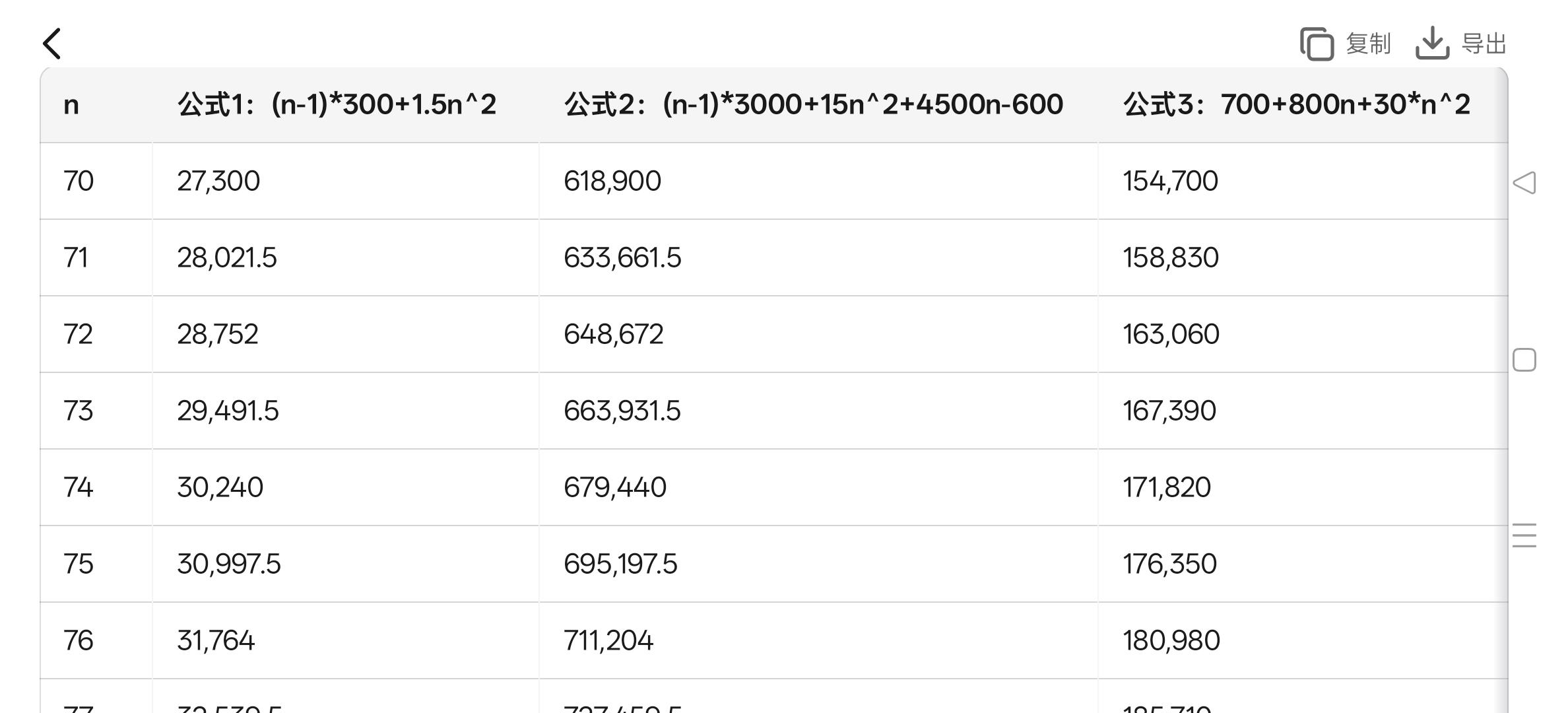Tap the Android back triangle navigation icon
This screenshot has width=1568, height=713.
(1524, 183)
